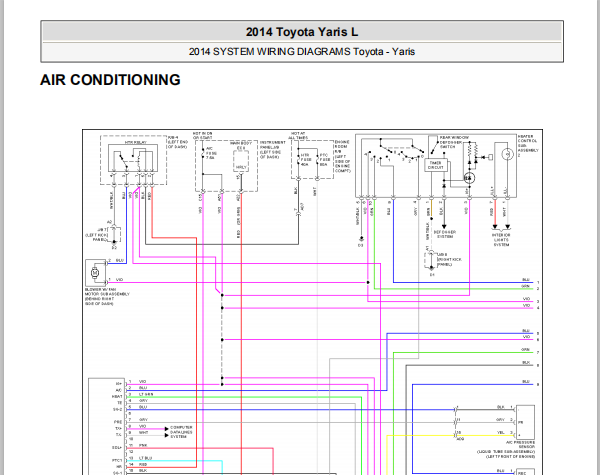This screenshot has height=475, width=600.
Task: Click 'INTERIOR LIGHTS SYSTEM' label
Action: tap(501, 240)
